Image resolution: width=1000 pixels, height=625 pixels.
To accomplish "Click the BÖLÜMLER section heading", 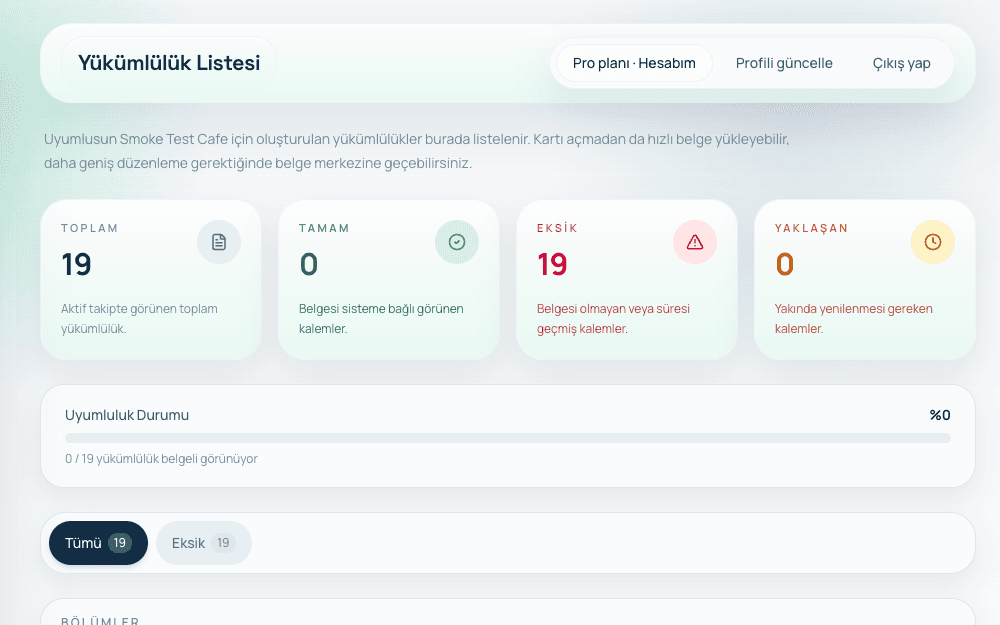I will tap(100, 620).
